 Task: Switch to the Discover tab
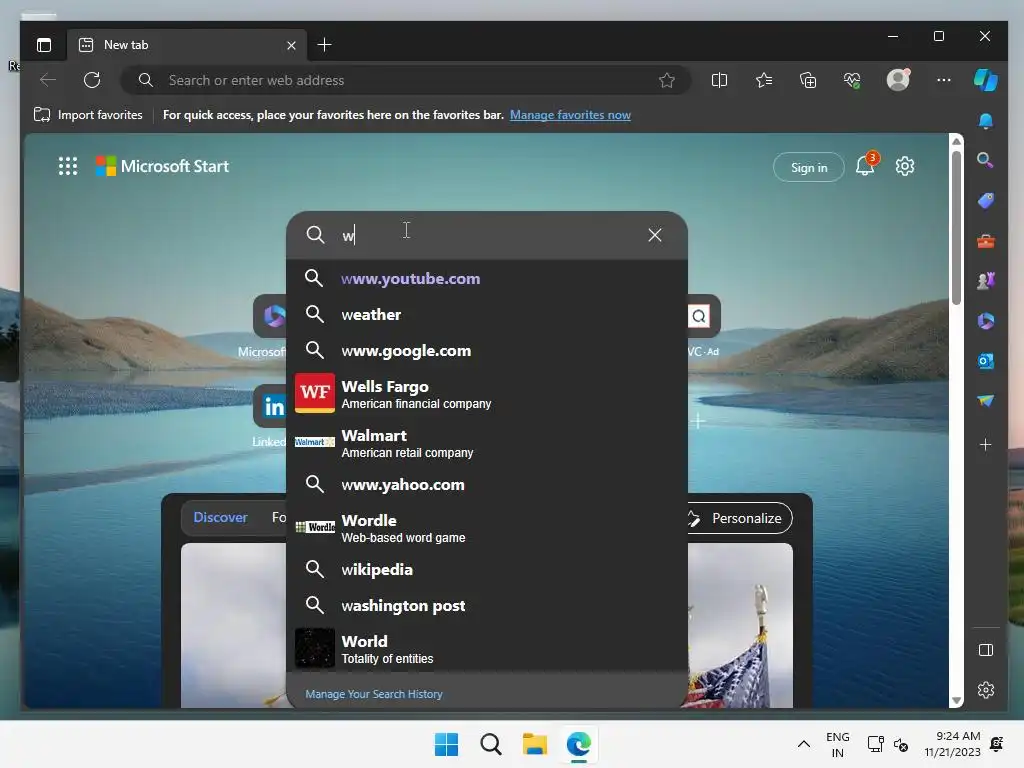220,517
